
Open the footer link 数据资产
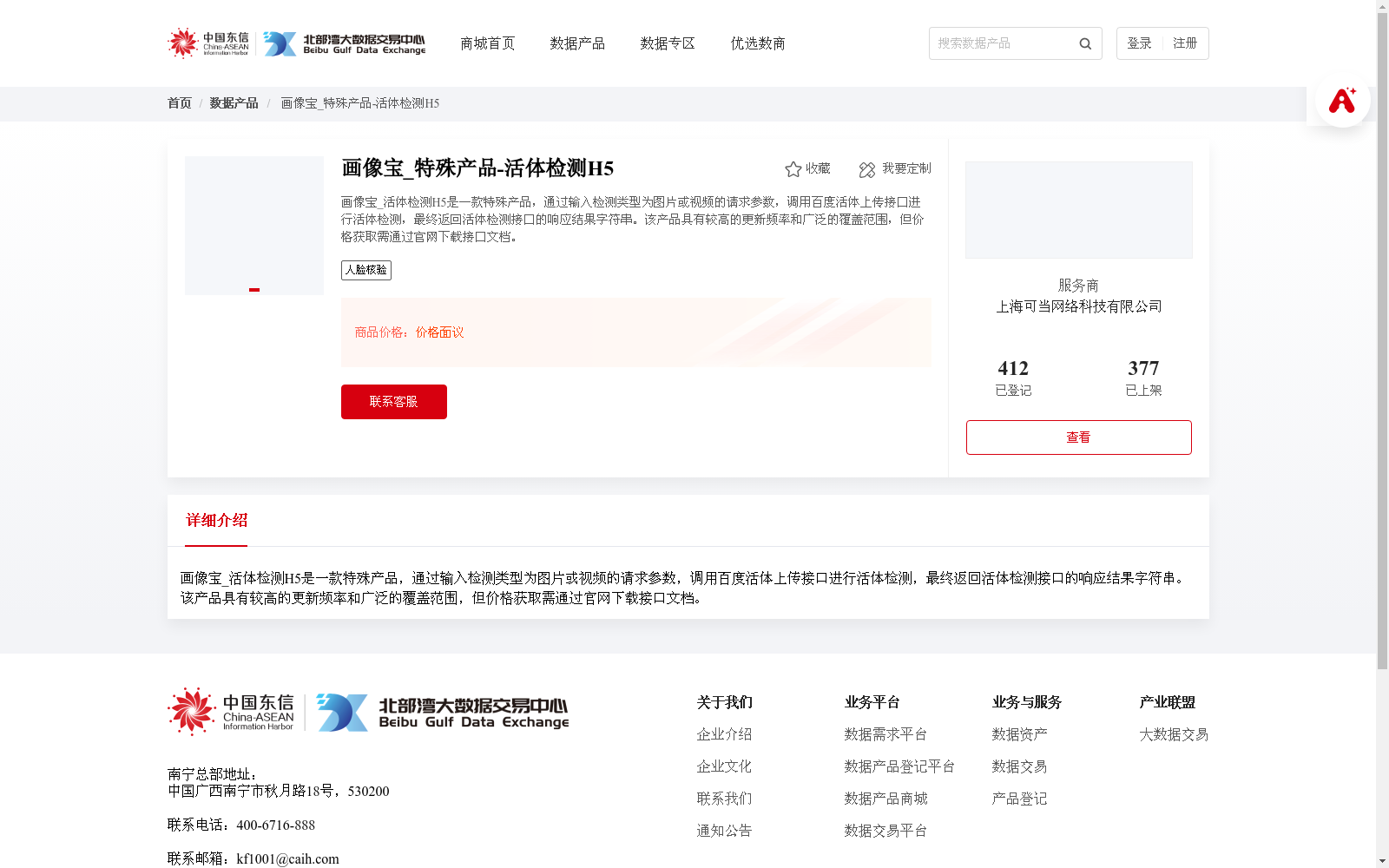1019,734
